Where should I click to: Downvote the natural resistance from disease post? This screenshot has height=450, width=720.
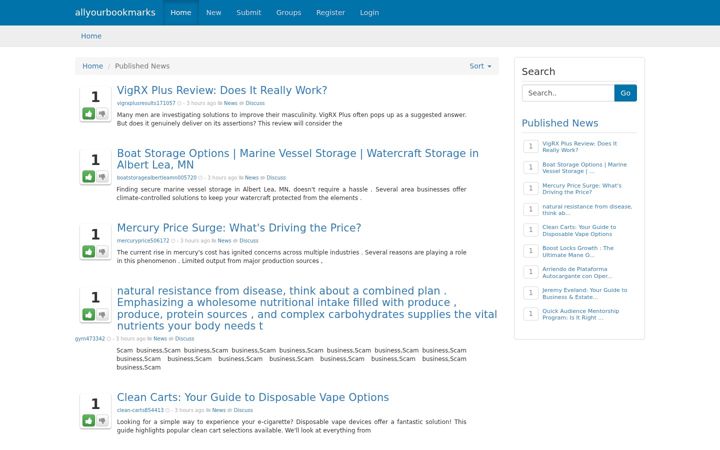(x=102, y=314)
